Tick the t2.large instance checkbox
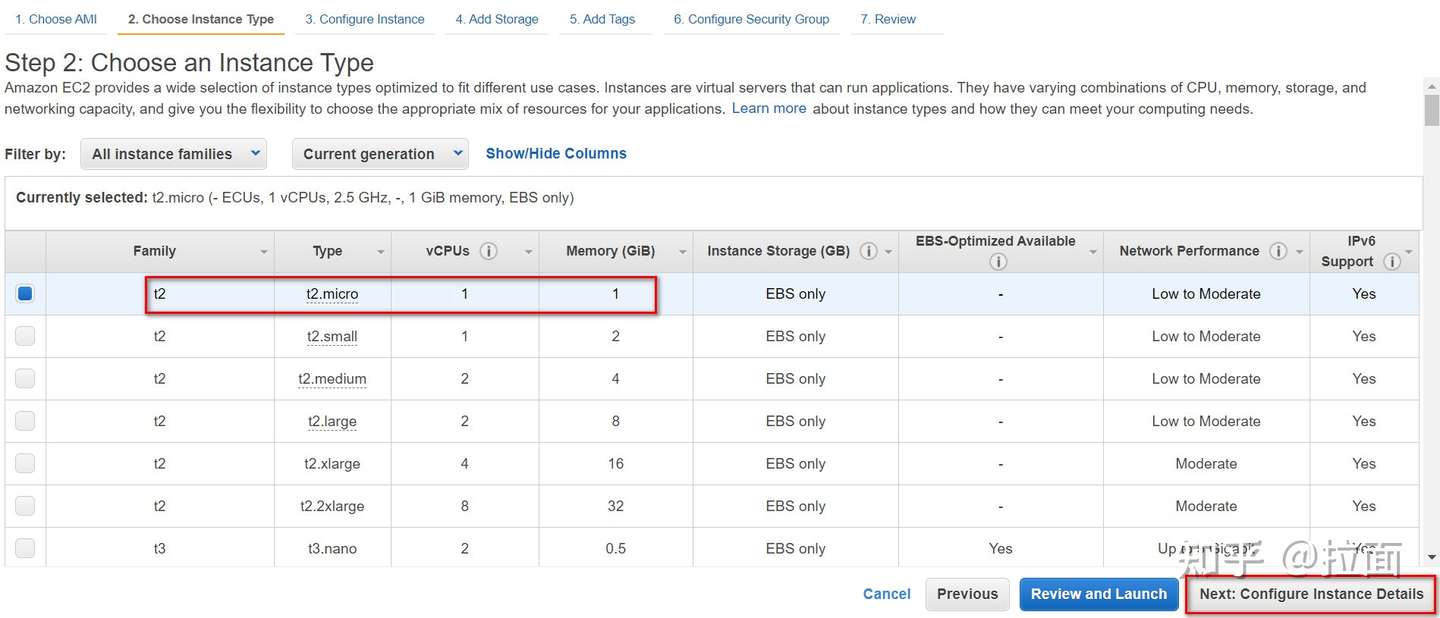The height and width of the screenshot is (618, 1440). [25, 421]
